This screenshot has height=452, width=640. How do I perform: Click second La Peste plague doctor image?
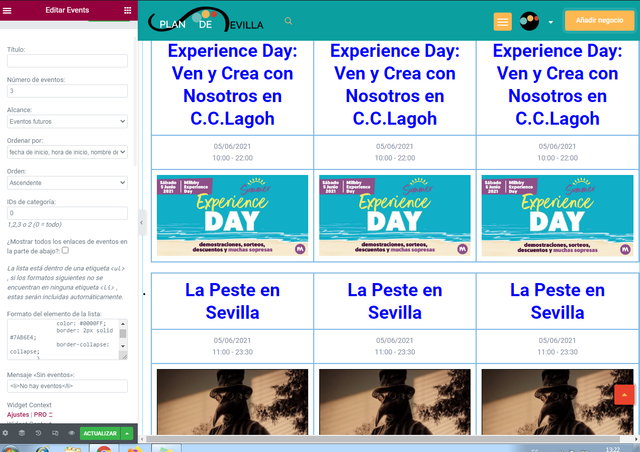(x=395, y=402)
